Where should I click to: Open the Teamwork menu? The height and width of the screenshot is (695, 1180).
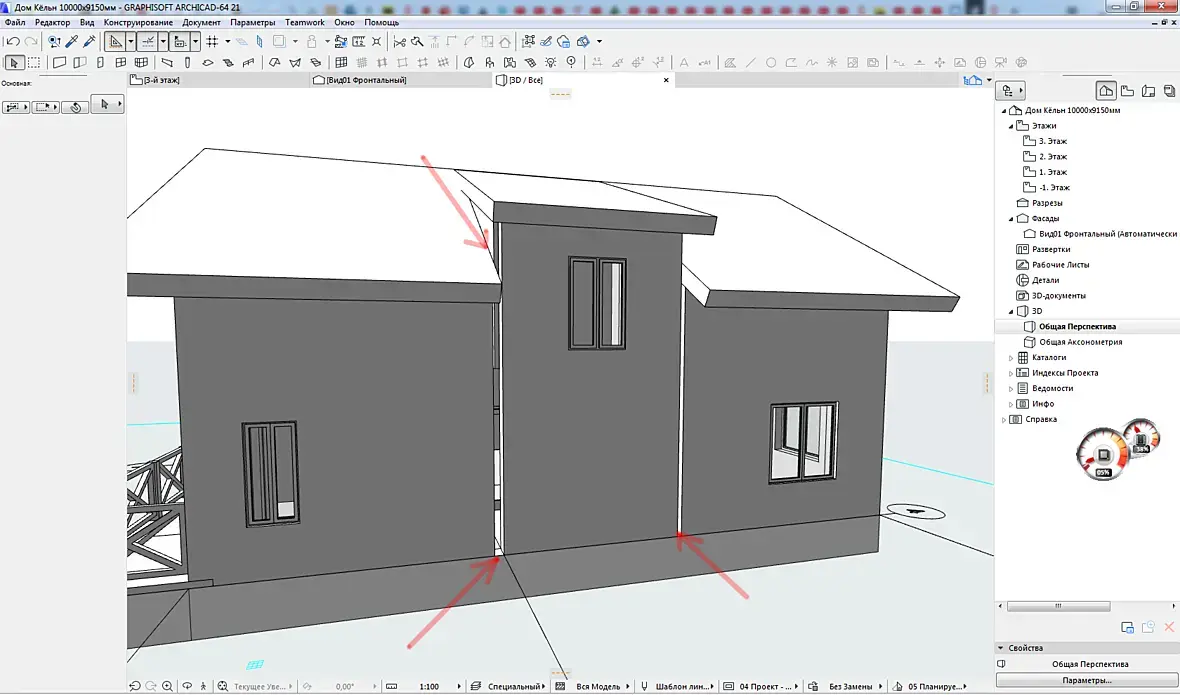point(305,23)
